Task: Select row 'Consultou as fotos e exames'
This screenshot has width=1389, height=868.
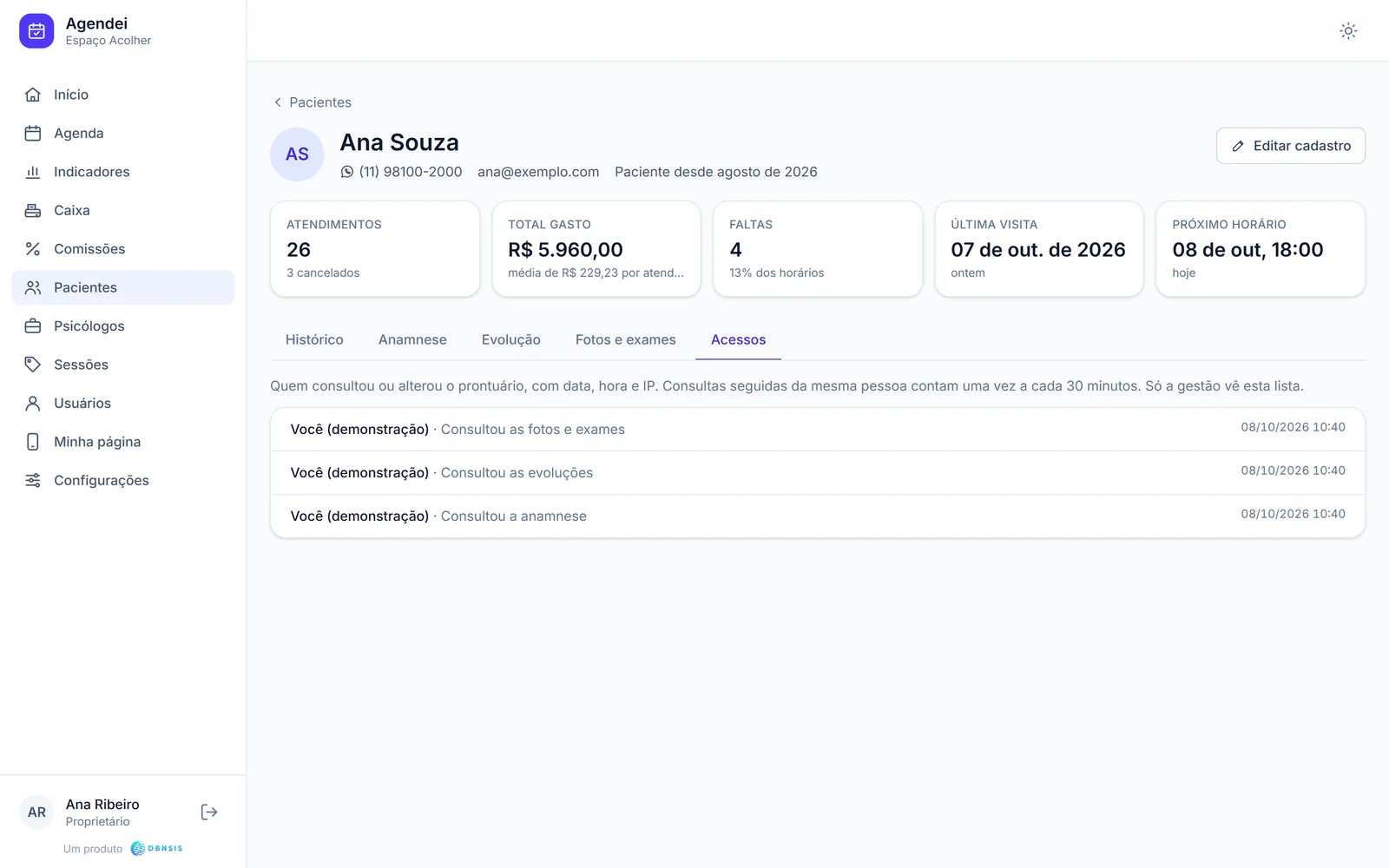Action: click(x=818, y=430)
